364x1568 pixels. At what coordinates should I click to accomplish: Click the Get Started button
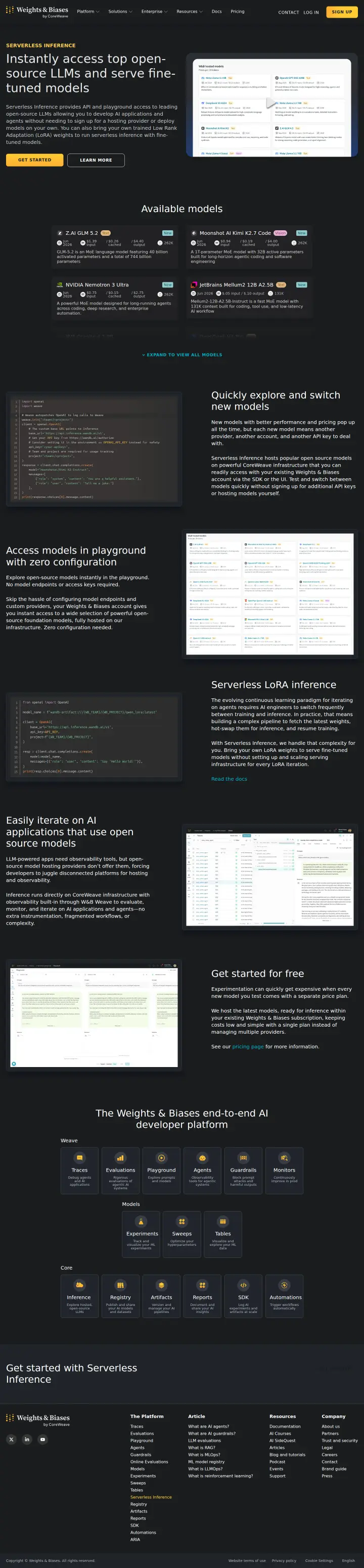[x=34, y=160]
